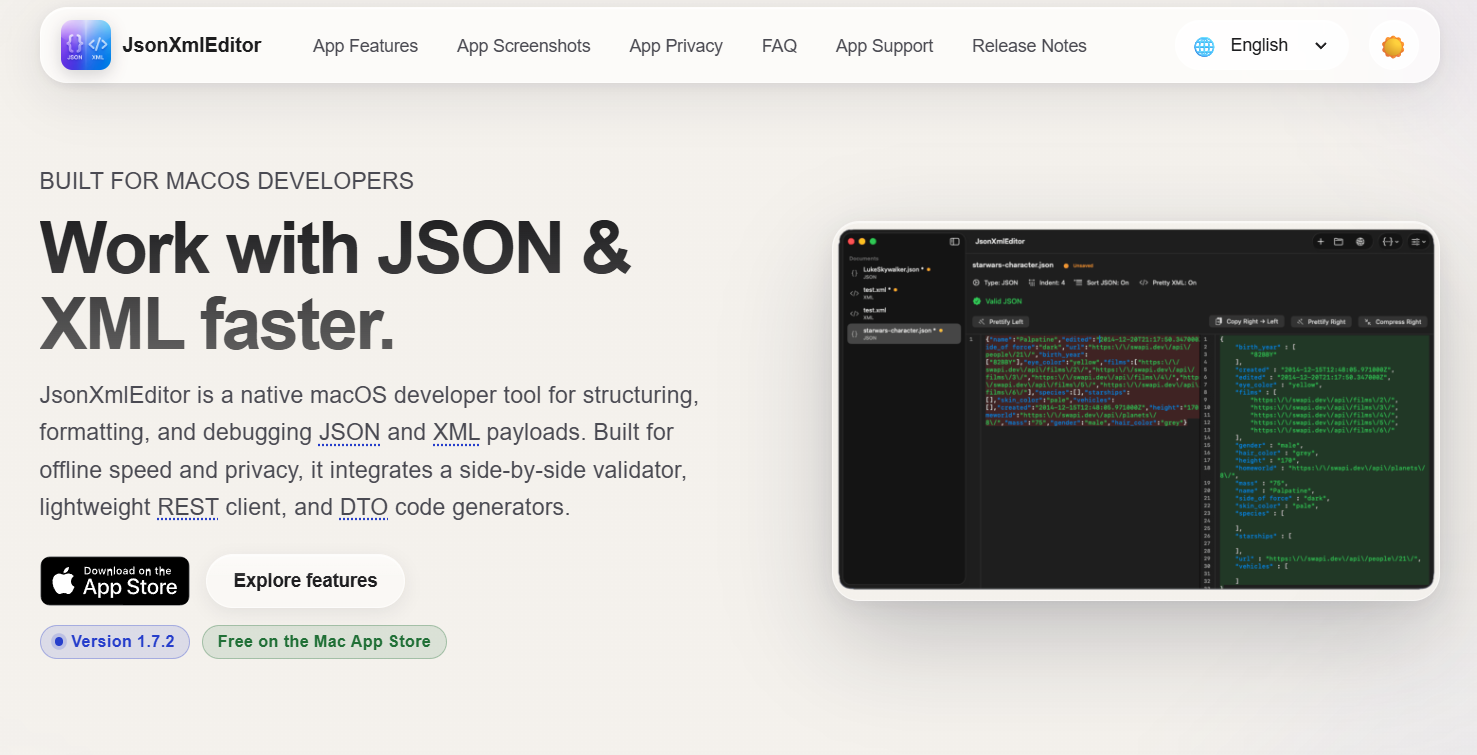The height and width of the screenshot is (755, 1477).
Task: Visit the App Support link
Action: point(884,46)
